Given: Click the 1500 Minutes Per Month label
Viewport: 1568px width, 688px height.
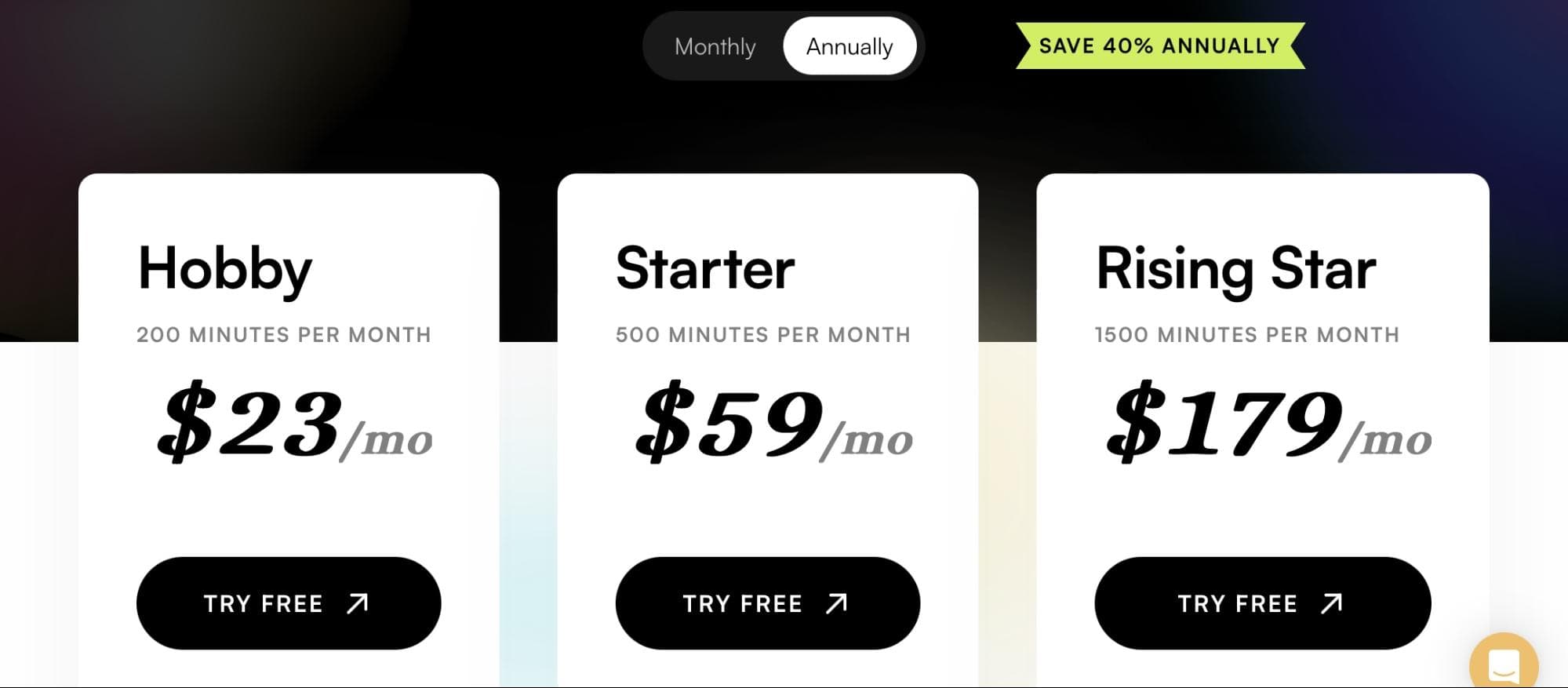Looking at the screenshot, I should pos(1247,335).
